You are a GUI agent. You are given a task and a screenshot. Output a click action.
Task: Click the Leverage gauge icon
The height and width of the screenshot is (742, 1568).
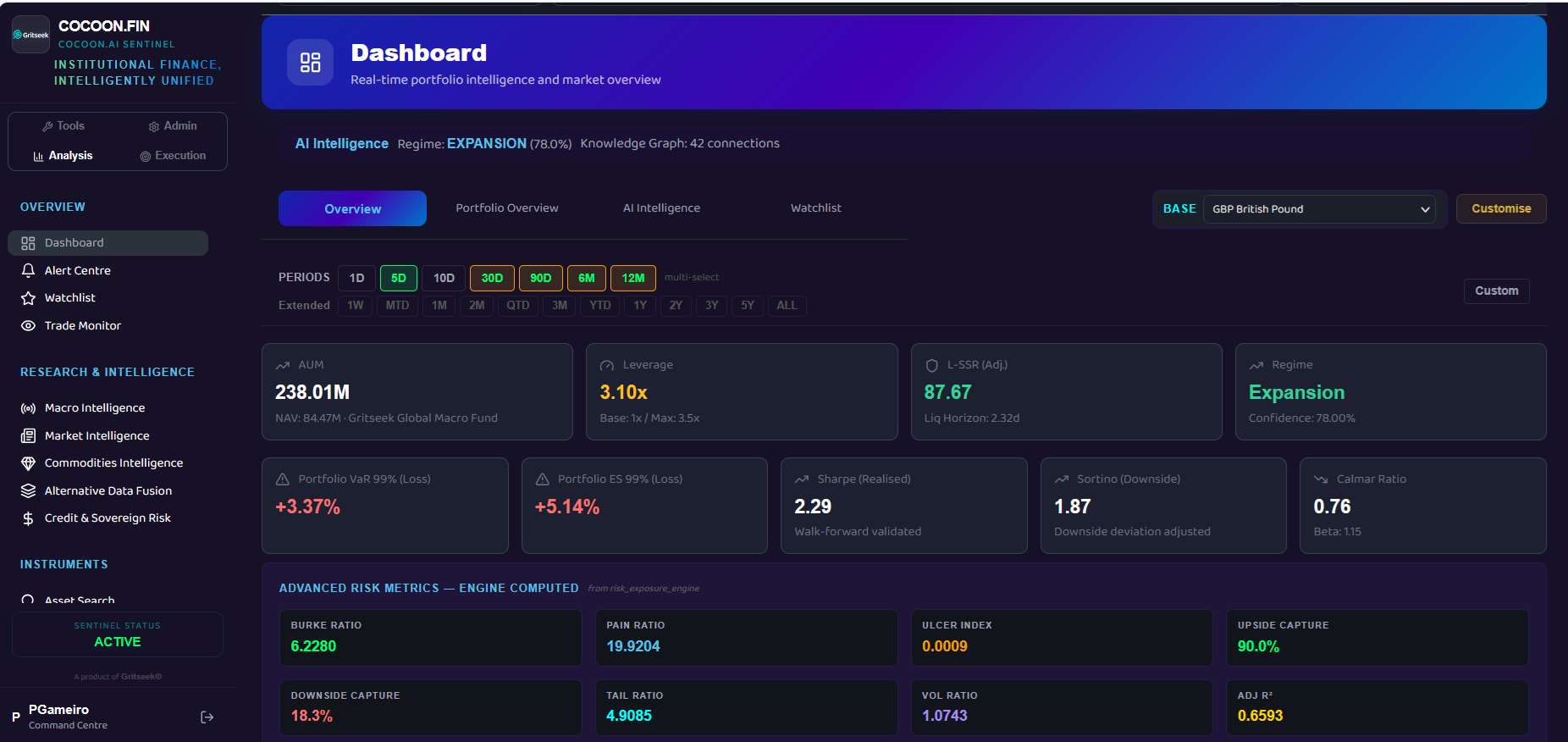(x=607, y=366)
